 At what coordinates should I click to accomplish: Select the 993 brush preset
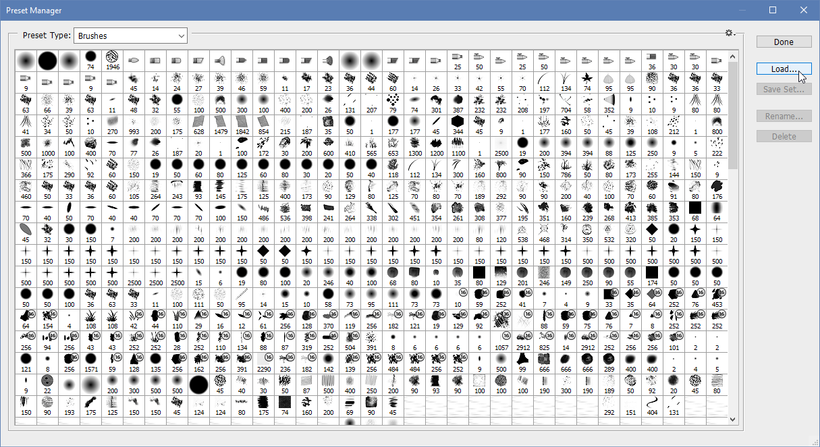pyautogui.click(x=134, y=125)
